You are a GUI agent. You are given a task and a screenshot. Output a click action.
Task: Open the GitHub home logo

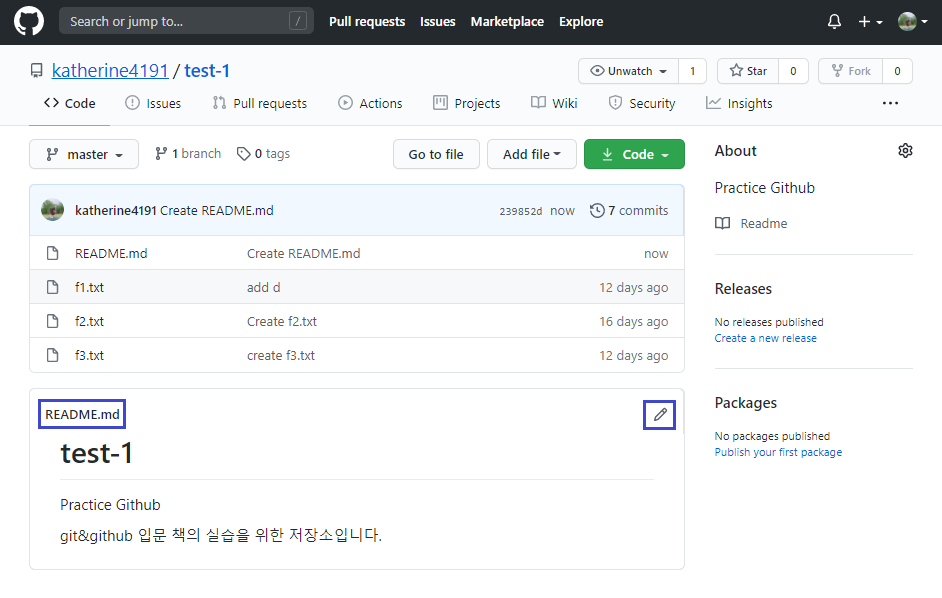pos(29,21)
